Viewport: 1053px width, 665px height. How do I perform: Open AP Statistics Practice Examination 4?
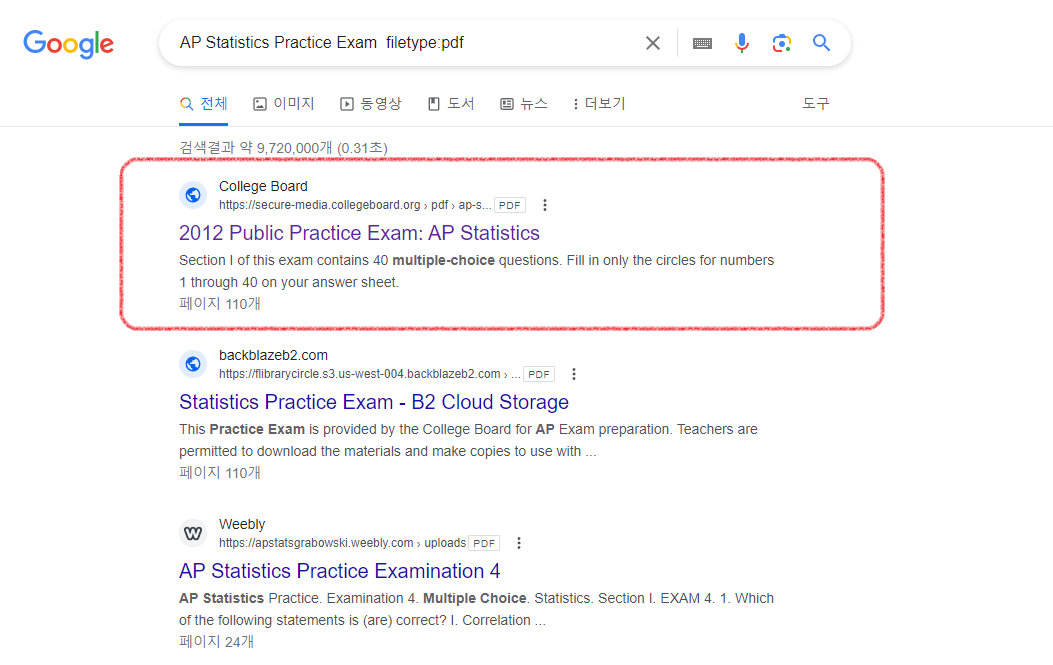coord(340,571)
